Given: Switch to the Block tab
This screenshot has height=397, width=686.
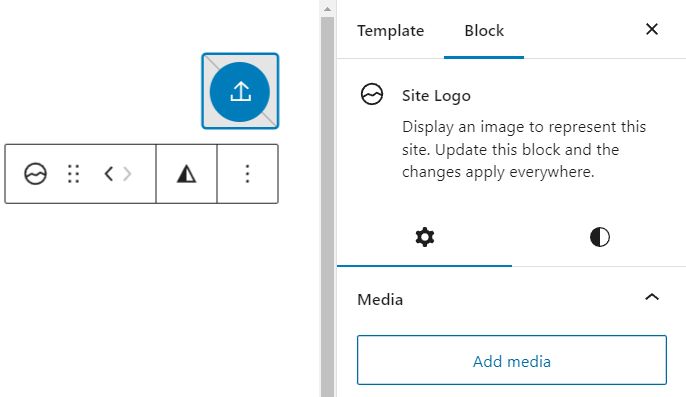Looking at the screenshot, I should [x=484, y=31].
